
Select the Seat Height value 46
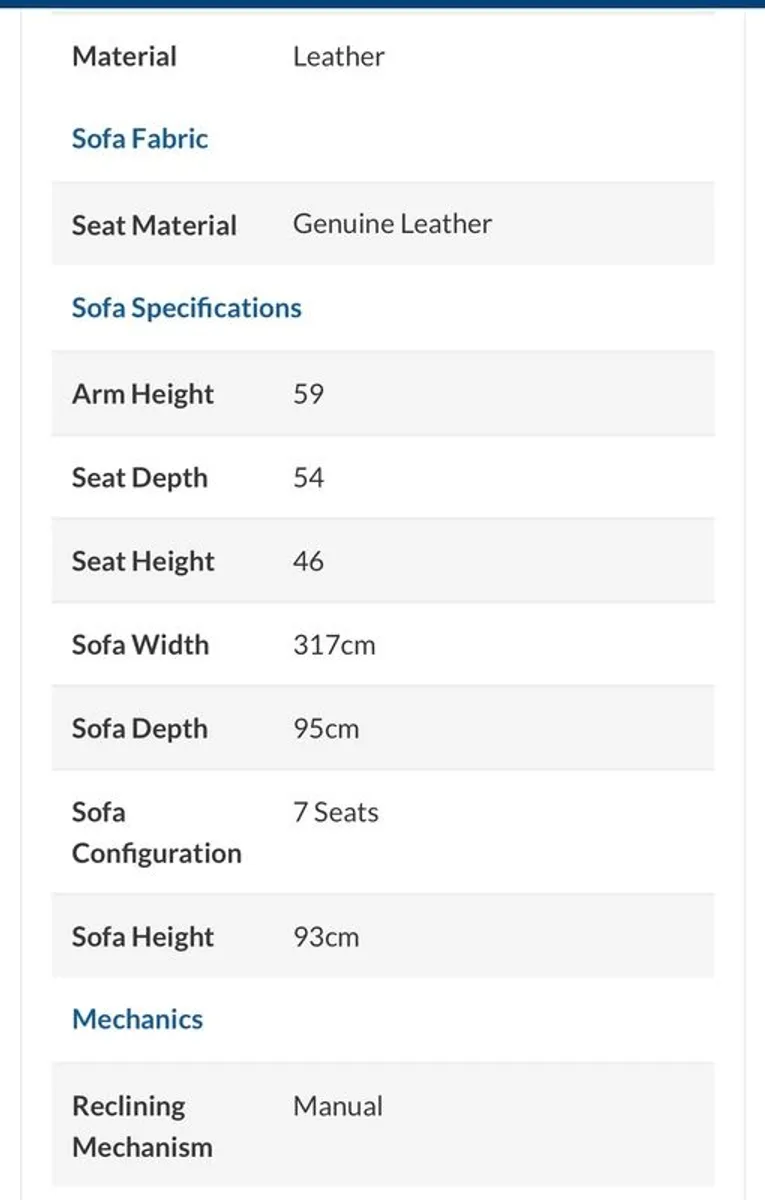308,561
